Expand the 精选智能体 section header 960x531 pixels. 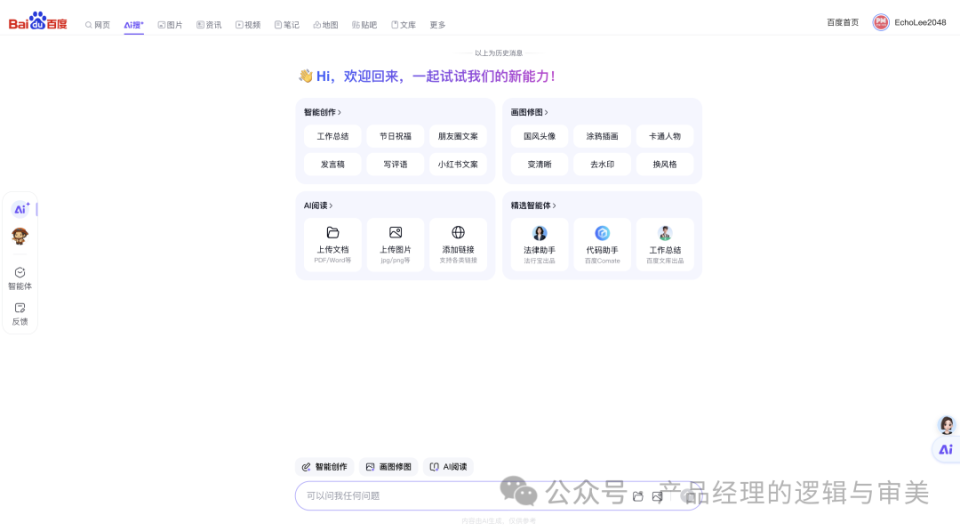533,205
